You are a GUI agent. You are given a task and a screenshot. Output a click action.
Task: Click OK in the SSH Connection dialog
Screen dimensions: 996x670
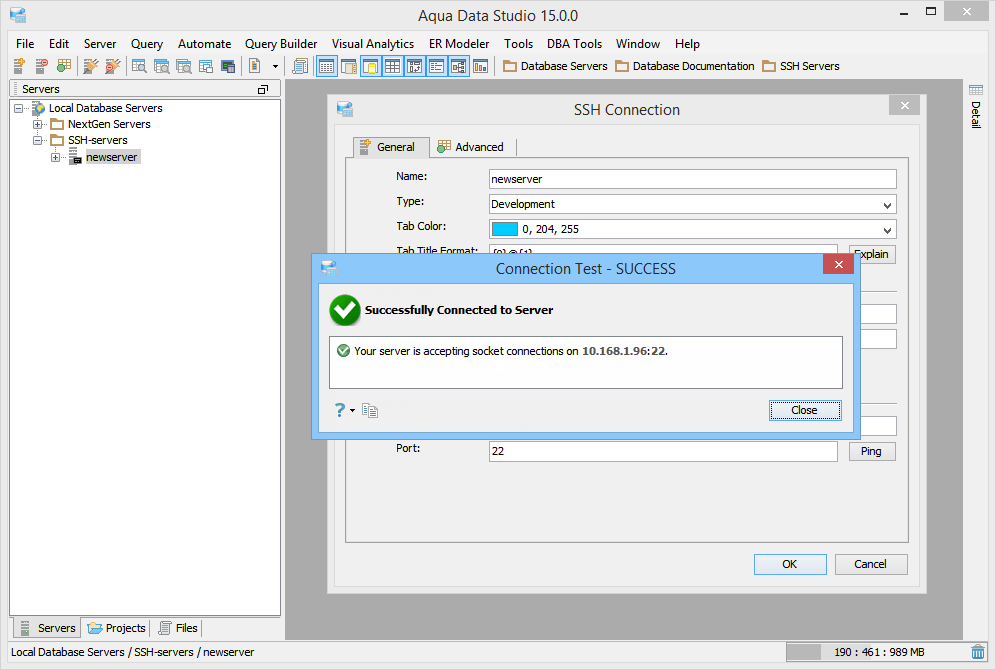[790, 565]
